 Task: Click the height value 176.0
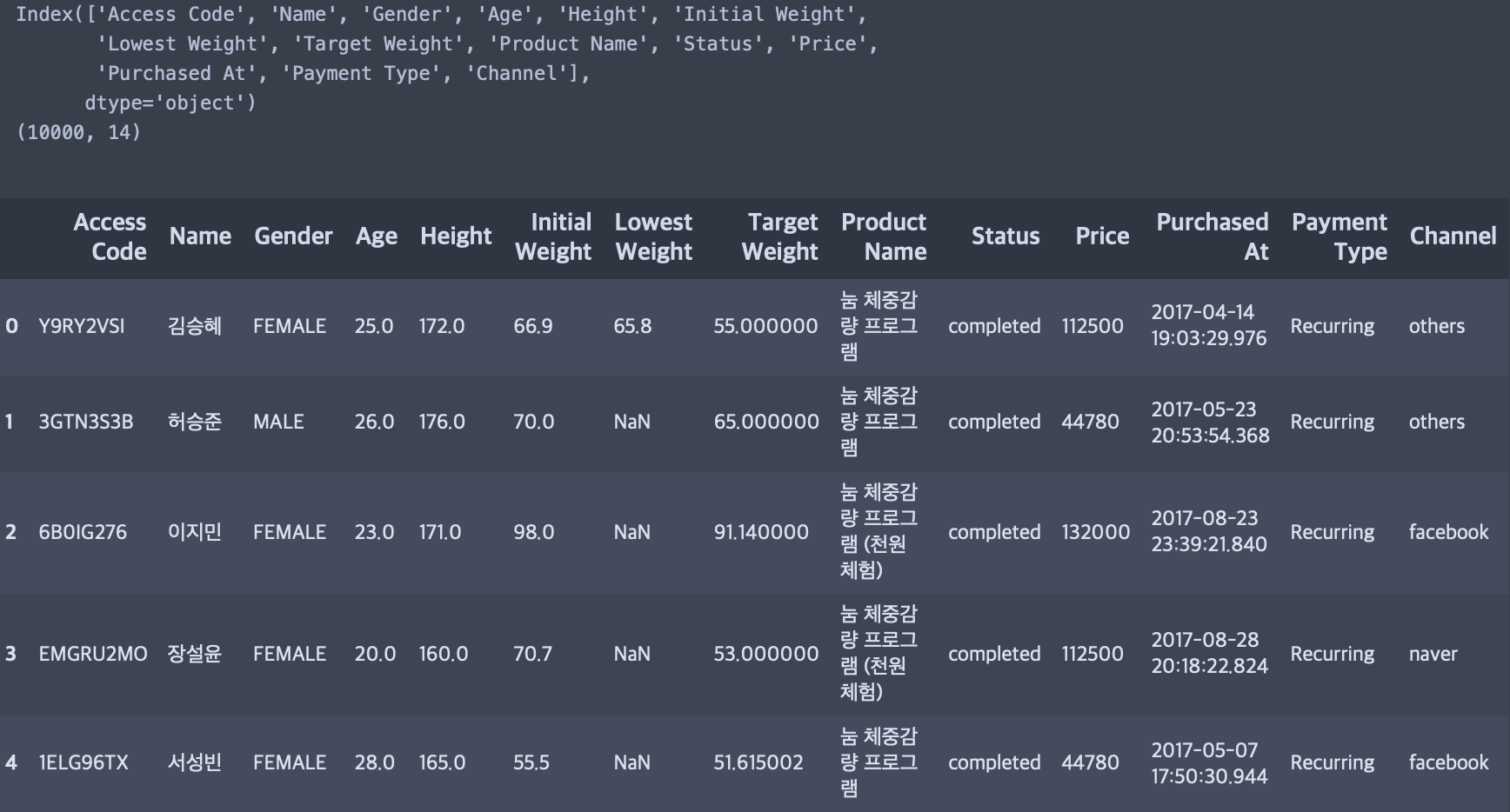pyautogui.click(x=442, y=422)
